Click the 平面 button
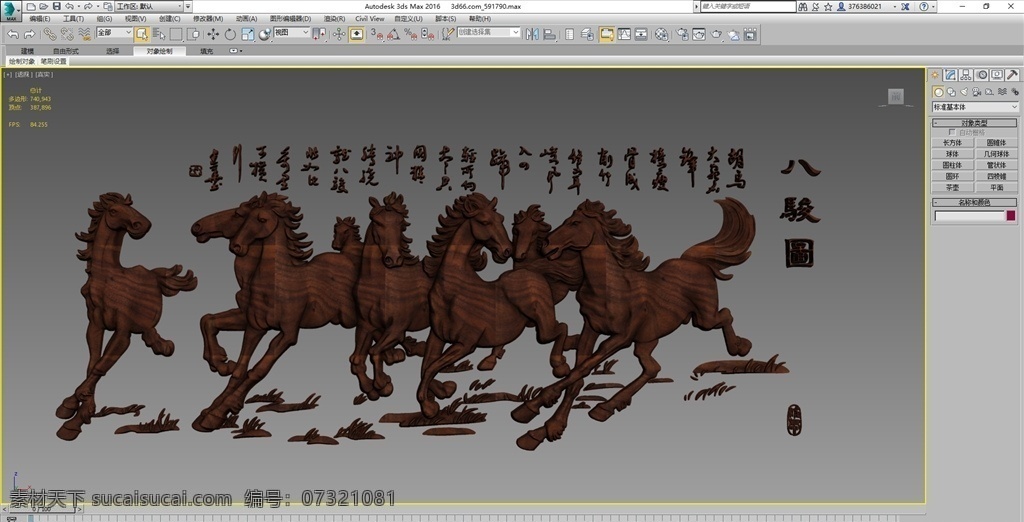 (996, 188)
